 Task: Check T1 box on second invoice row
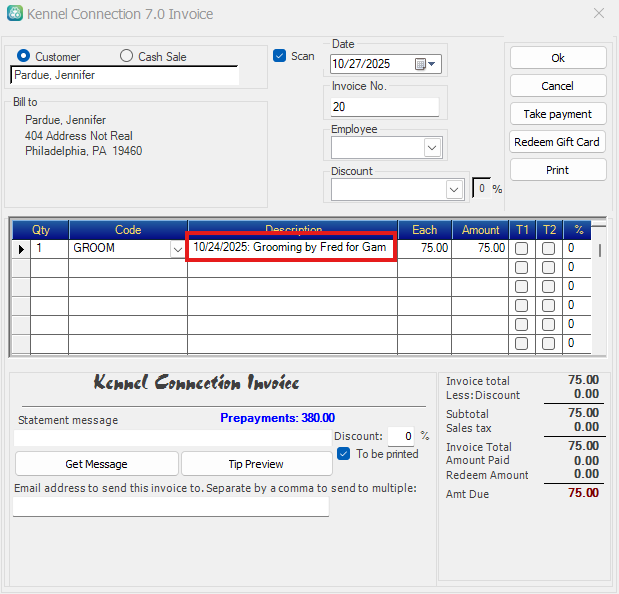pyautogui.click(x=521, y=268)
